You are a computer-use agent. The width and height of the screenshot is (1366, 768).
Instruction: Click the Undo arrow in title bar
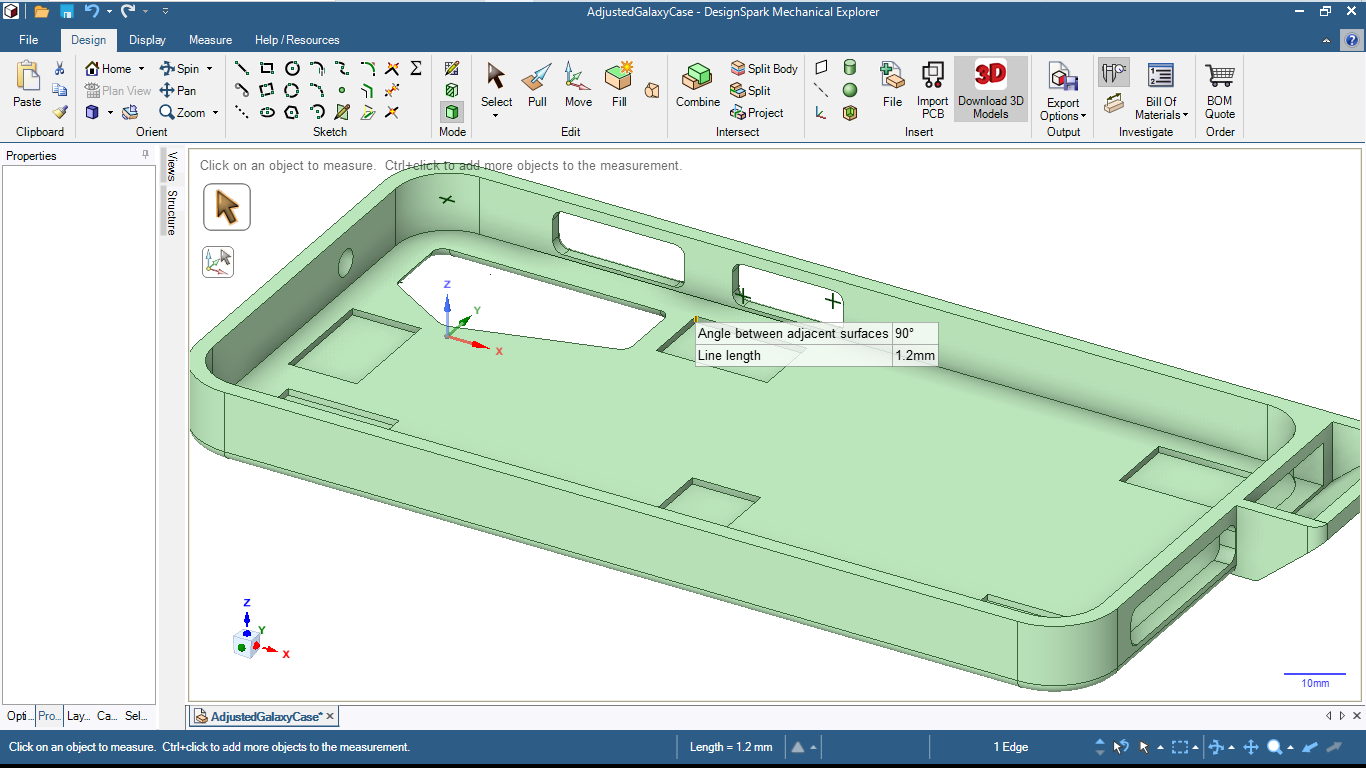92,12
